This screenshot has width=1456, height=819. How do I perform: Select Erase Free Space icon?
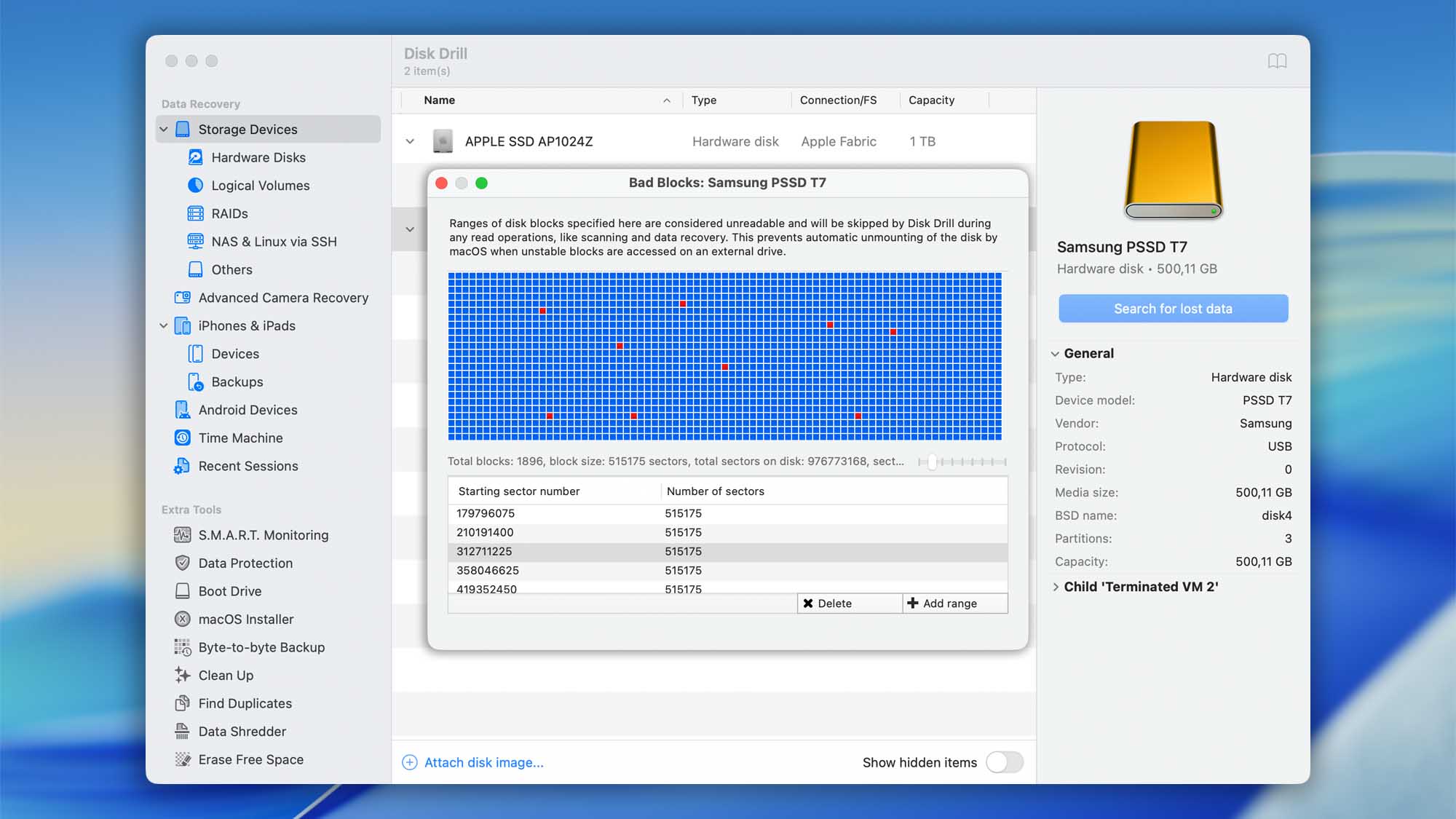[183, 759]
